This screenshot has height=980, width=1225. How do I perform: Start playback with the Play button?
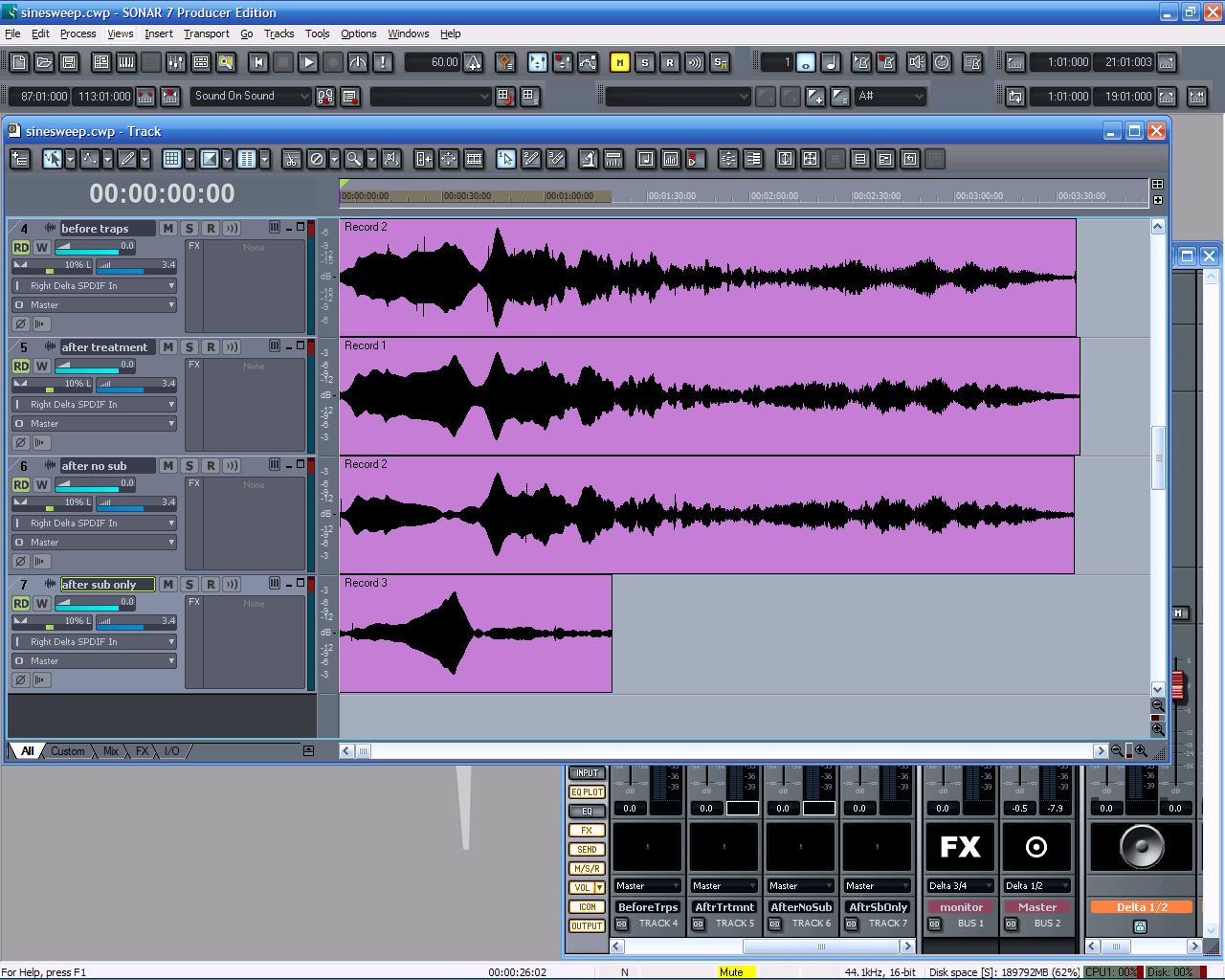click(308, 62)
